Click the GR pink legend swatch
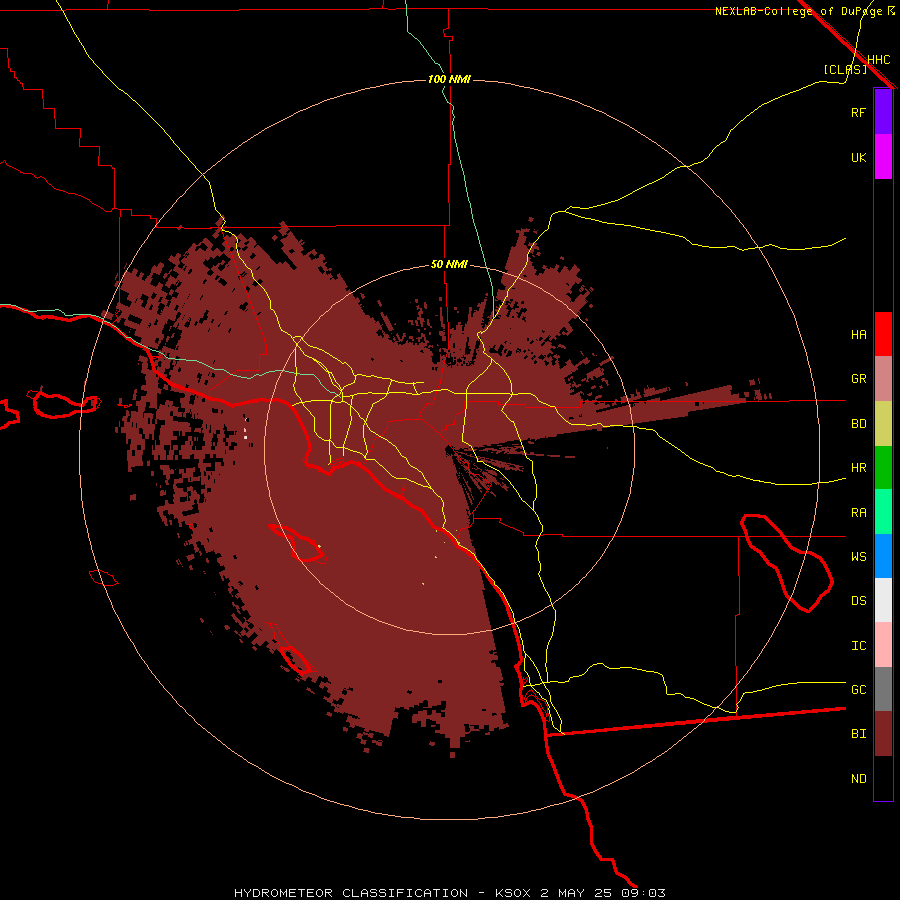The height and width of the screenshot is (900, 900). pyautogui.click(x=883, y=379)
